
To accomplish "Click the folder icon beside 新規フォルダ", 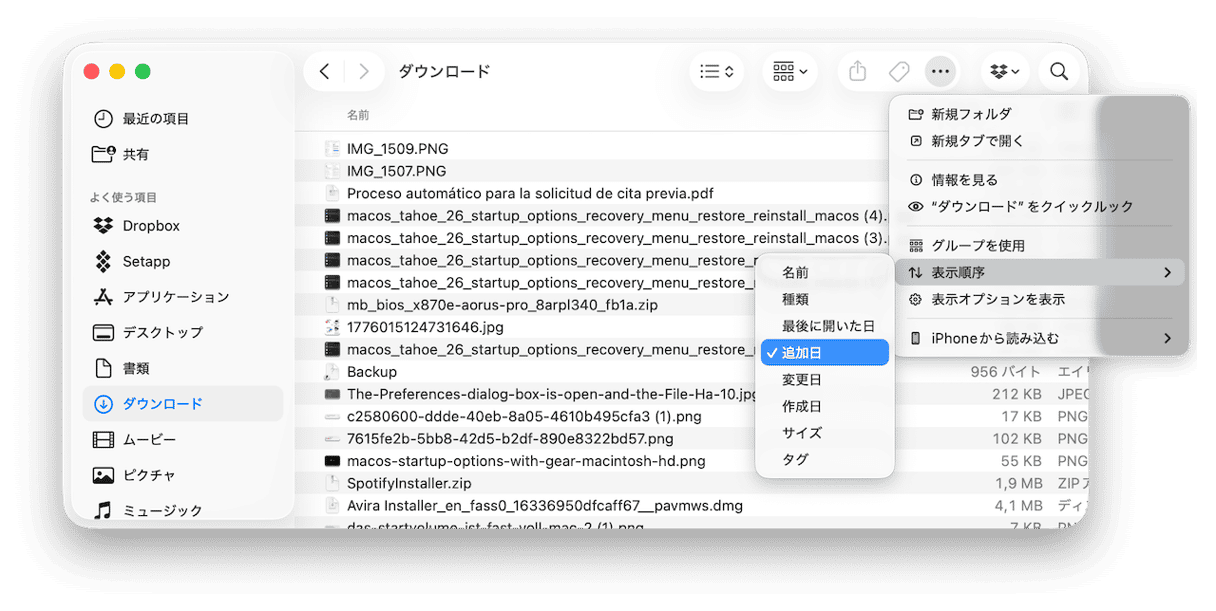I will (915, 114).
